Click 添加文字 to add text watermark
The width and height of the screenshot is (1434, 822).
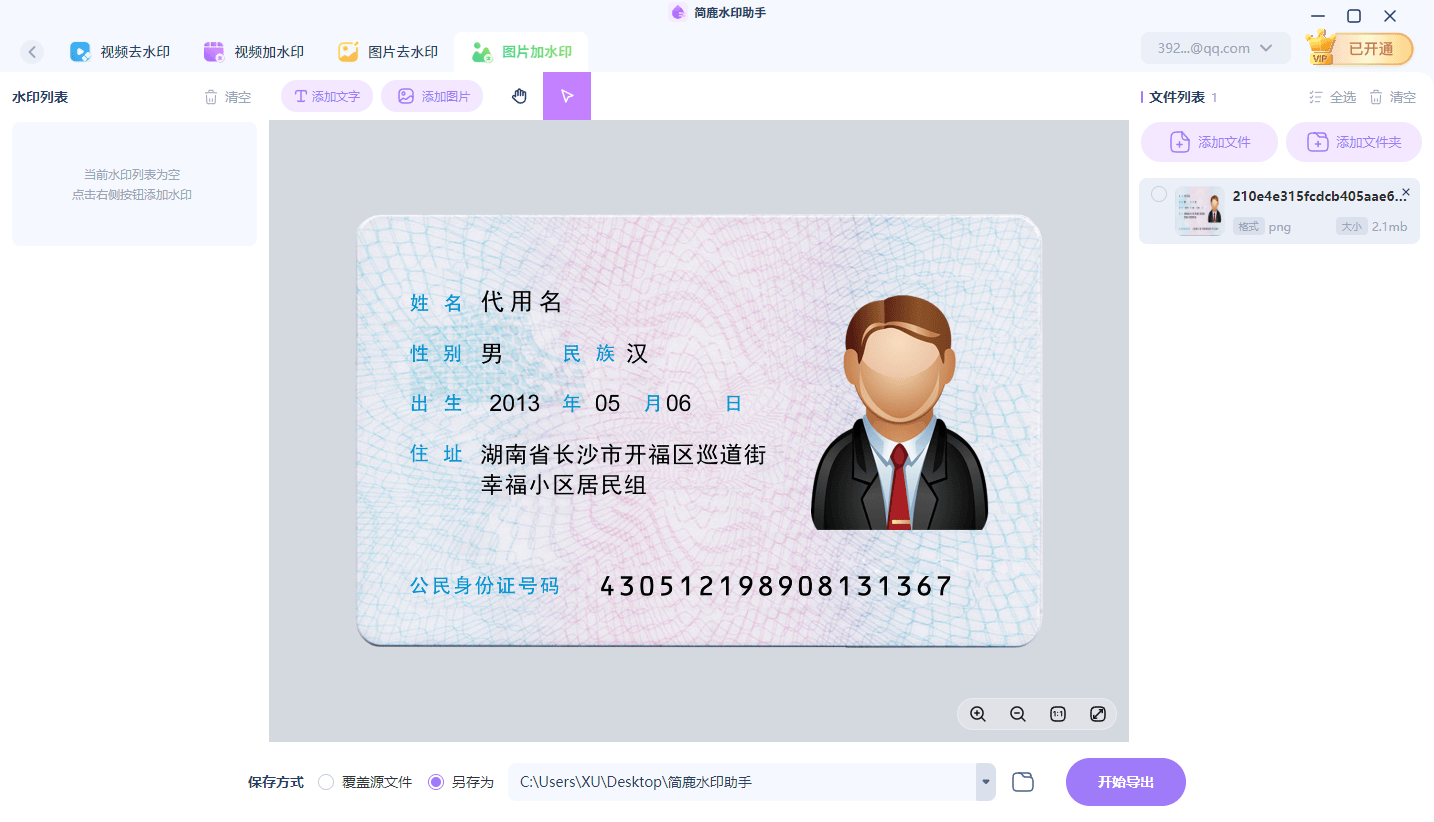tap(327, 96)
